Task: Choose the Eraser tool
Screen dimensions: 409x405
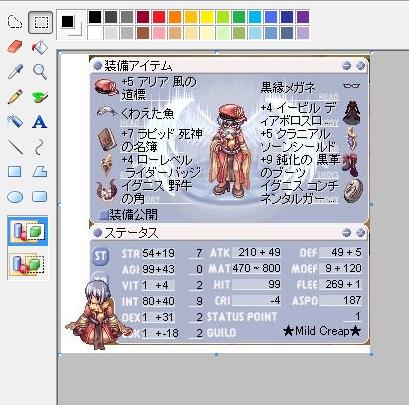Action: pos(15,46)
